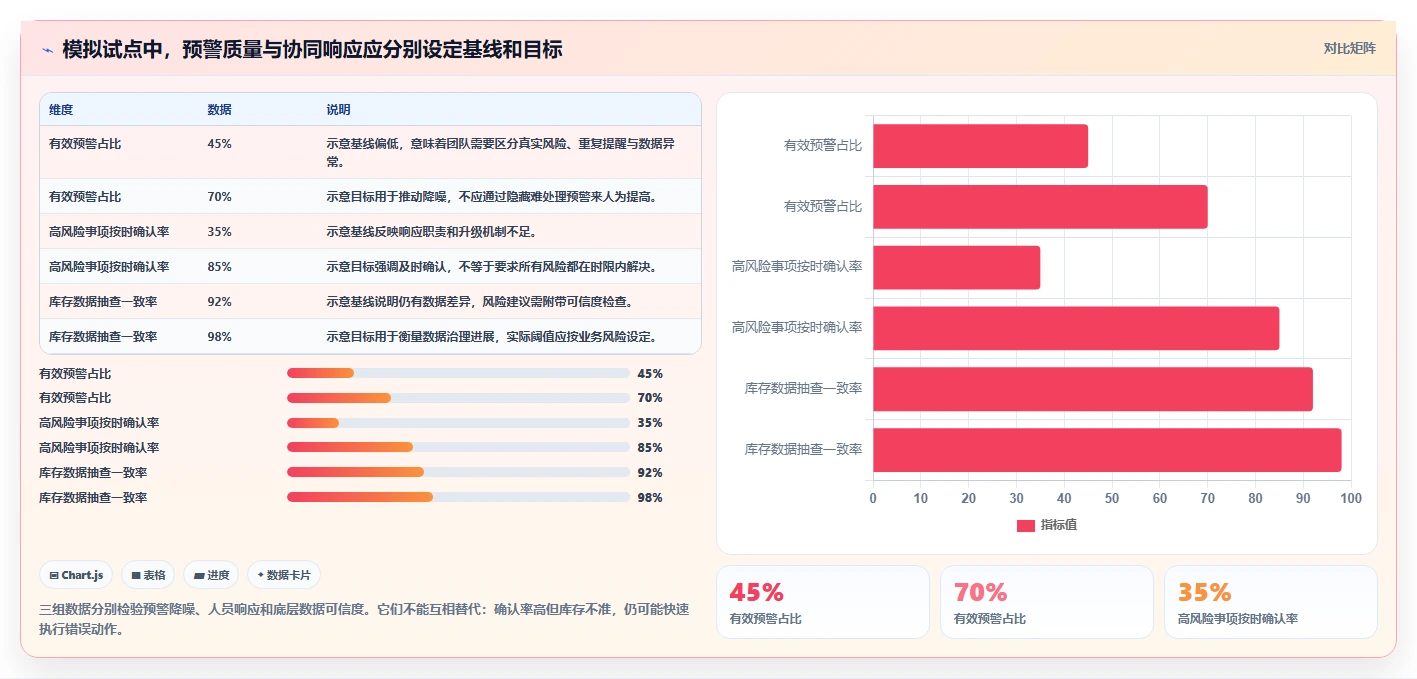Click the chart bar ending at 85
The height and width of the screenshot is (679, 1417).
(x=1076, y=328)
